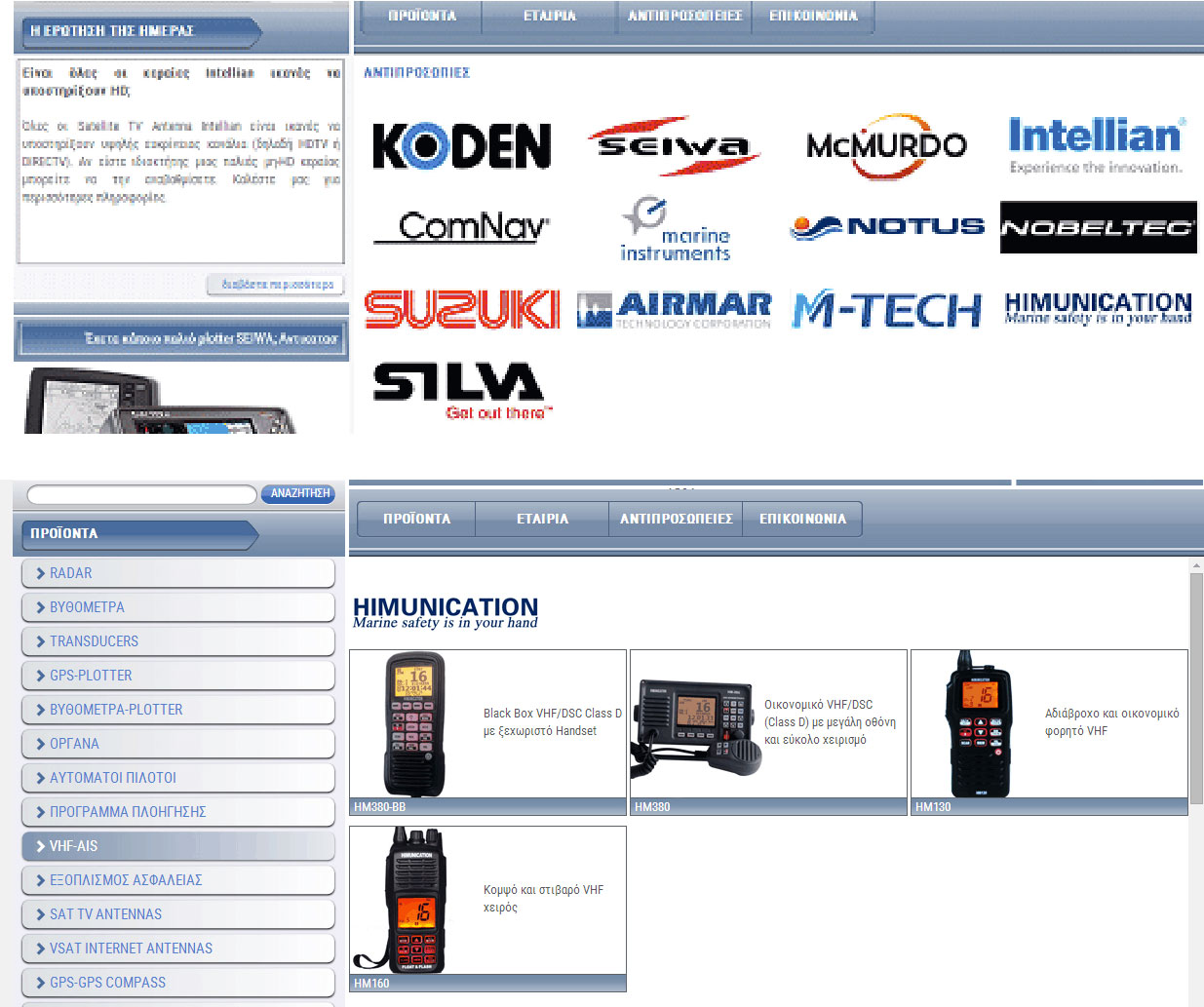The width and height of the screenshot is (1204, 1007).
Task: Click the ΑΝΑΖΗΤΗΣΗ search button
Action: coord(298,494)
